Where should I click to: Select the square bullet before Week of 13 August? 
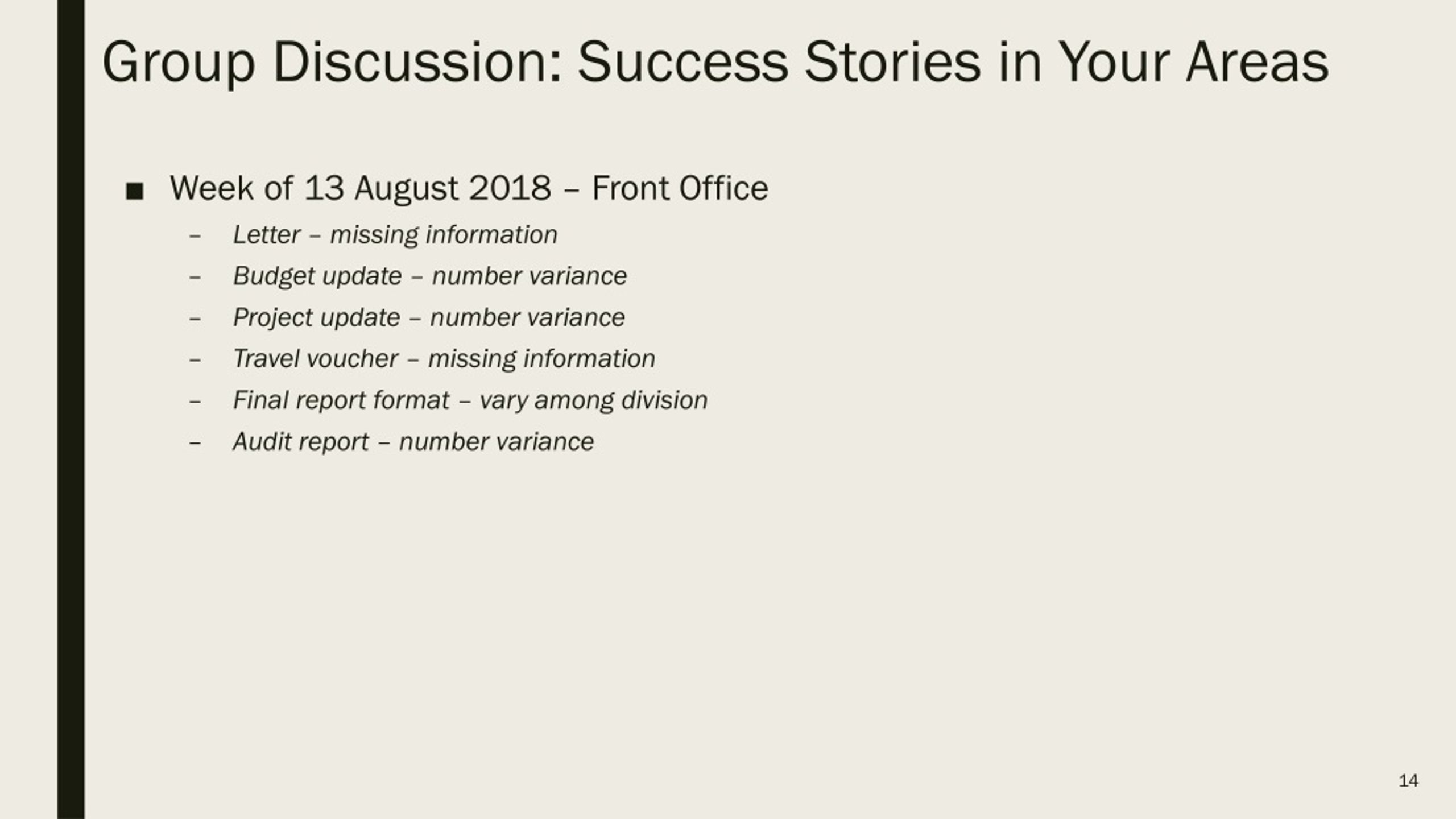[x=135, y=191]
